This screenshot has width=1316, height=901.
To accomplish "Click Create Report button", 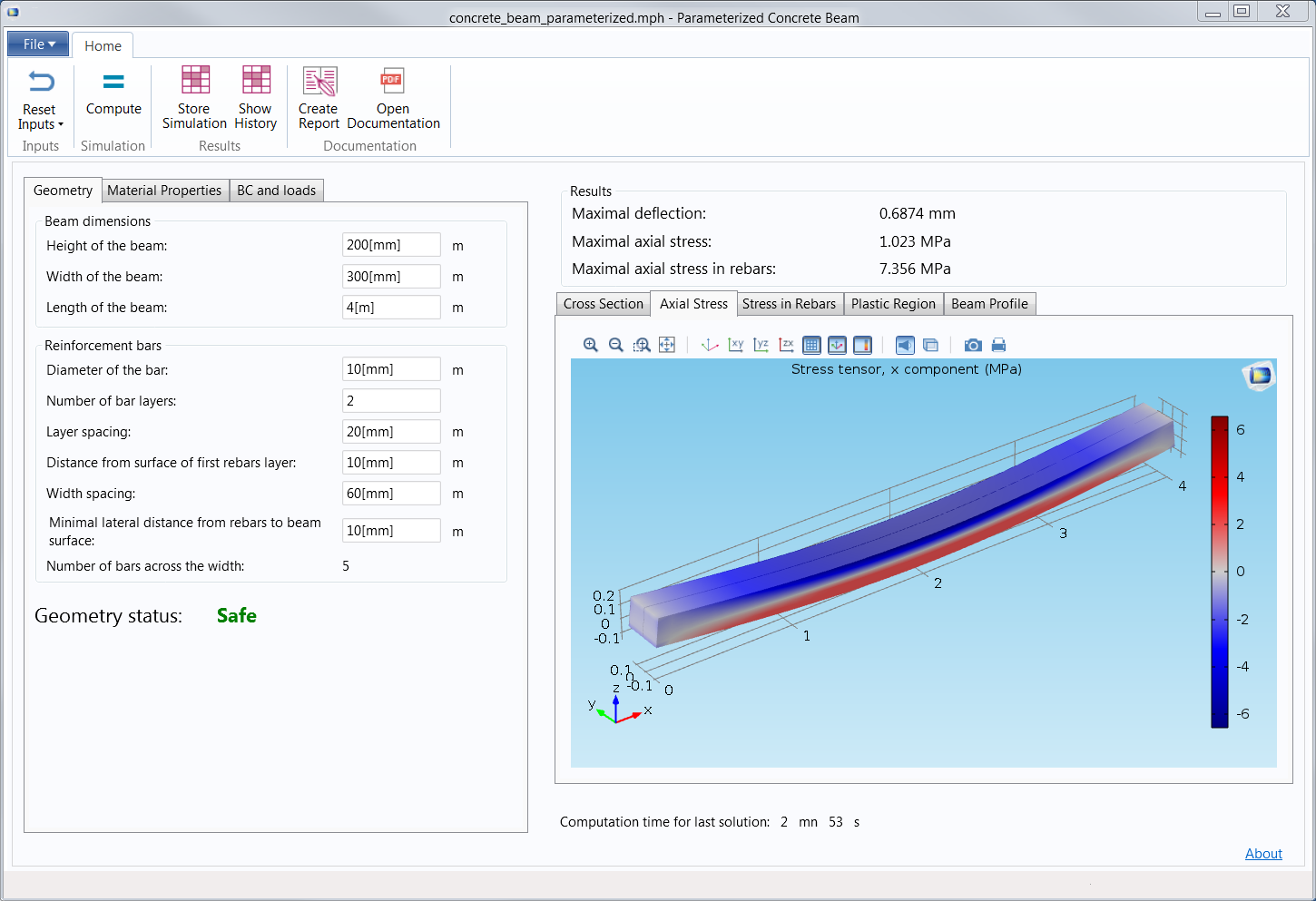I will pyautogui.click(x=319, y=98).
